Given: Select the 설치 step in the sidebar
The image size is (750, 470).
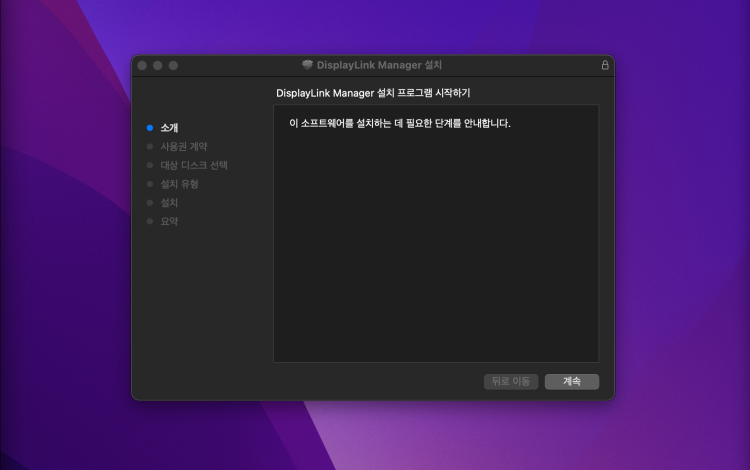Looking at the screenshot, I should click(169, 202).
